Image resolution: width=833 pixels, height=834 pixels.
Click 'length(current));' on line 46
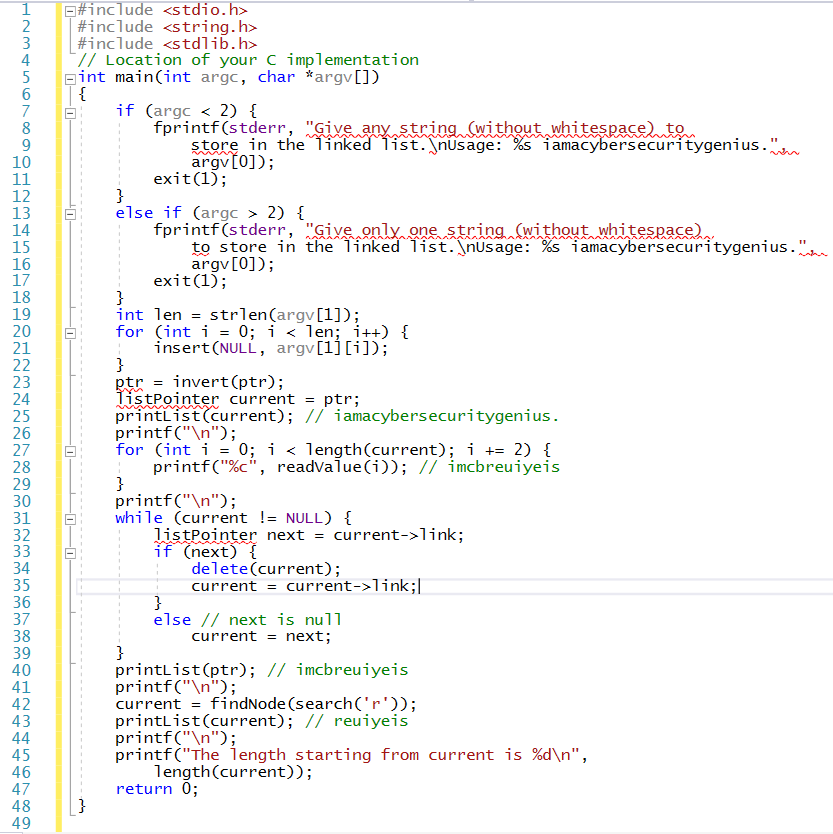[x=233, y=772]
